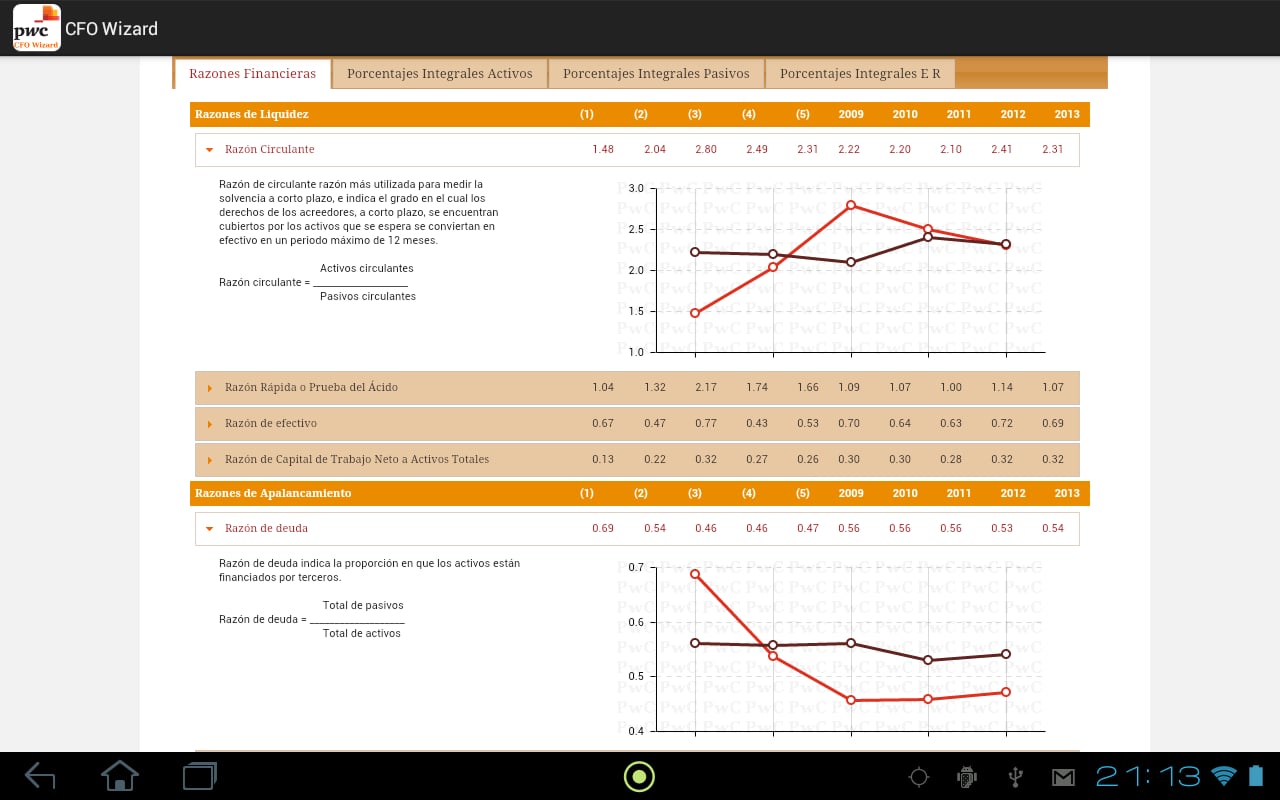This screenshot has height=800, width=1280.
Task: Click the 2012 column header in Apalancamiento
Action: point(1013,493)
